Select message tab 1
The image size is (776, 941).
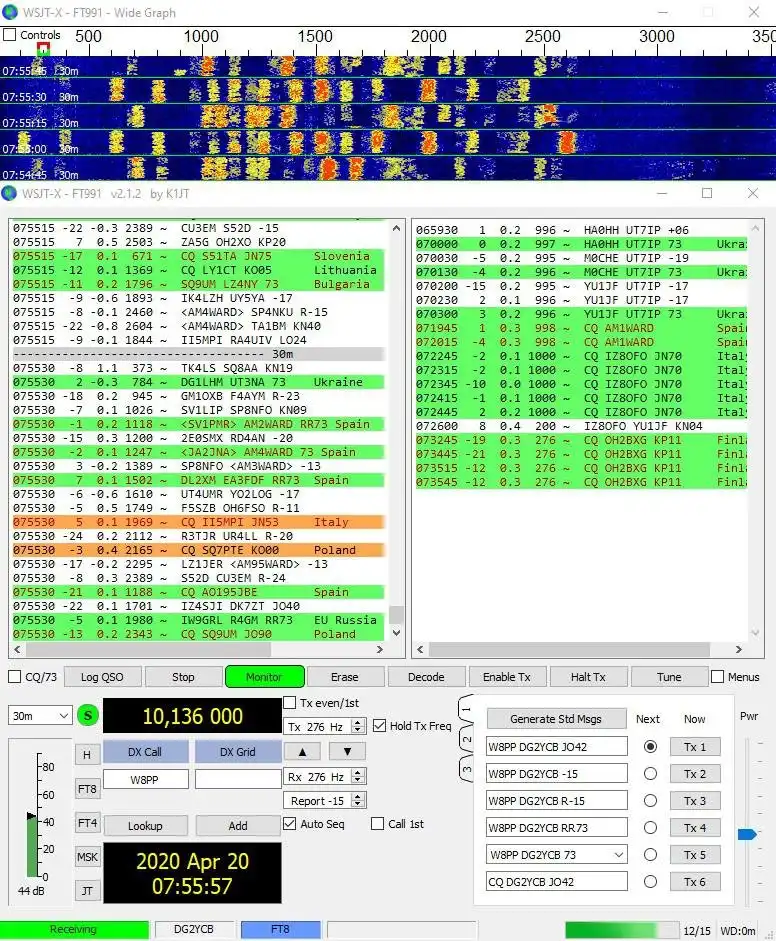tap(466, 709)
